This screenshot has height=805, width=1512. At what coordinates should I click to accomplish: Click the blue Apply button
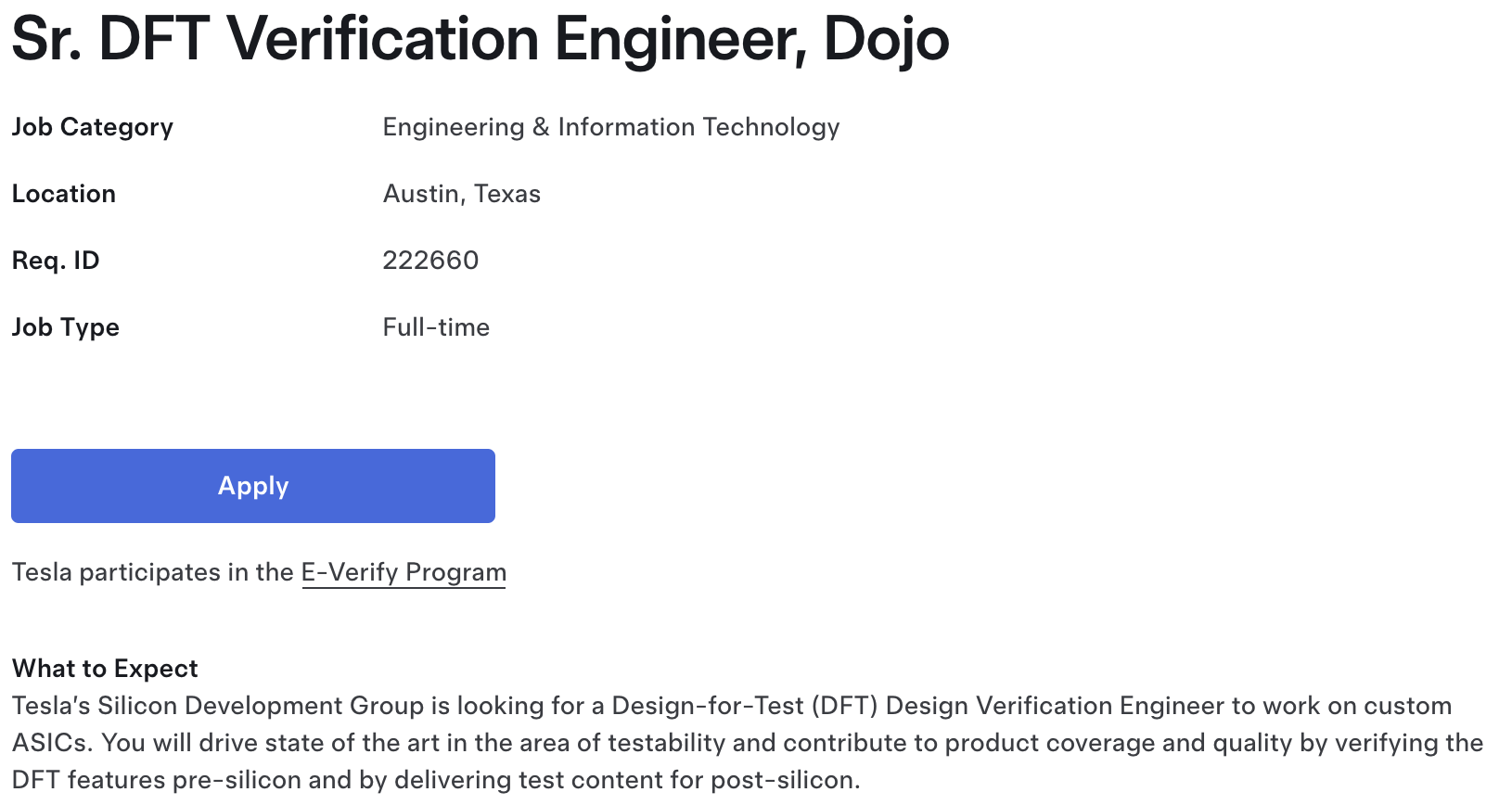point(253,486)
